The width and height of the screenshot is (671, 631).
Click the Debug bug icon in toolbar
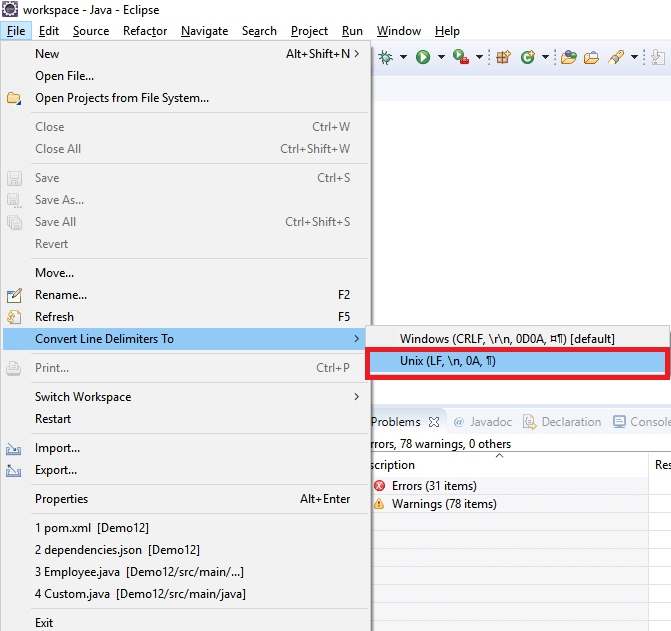(386, 58)
